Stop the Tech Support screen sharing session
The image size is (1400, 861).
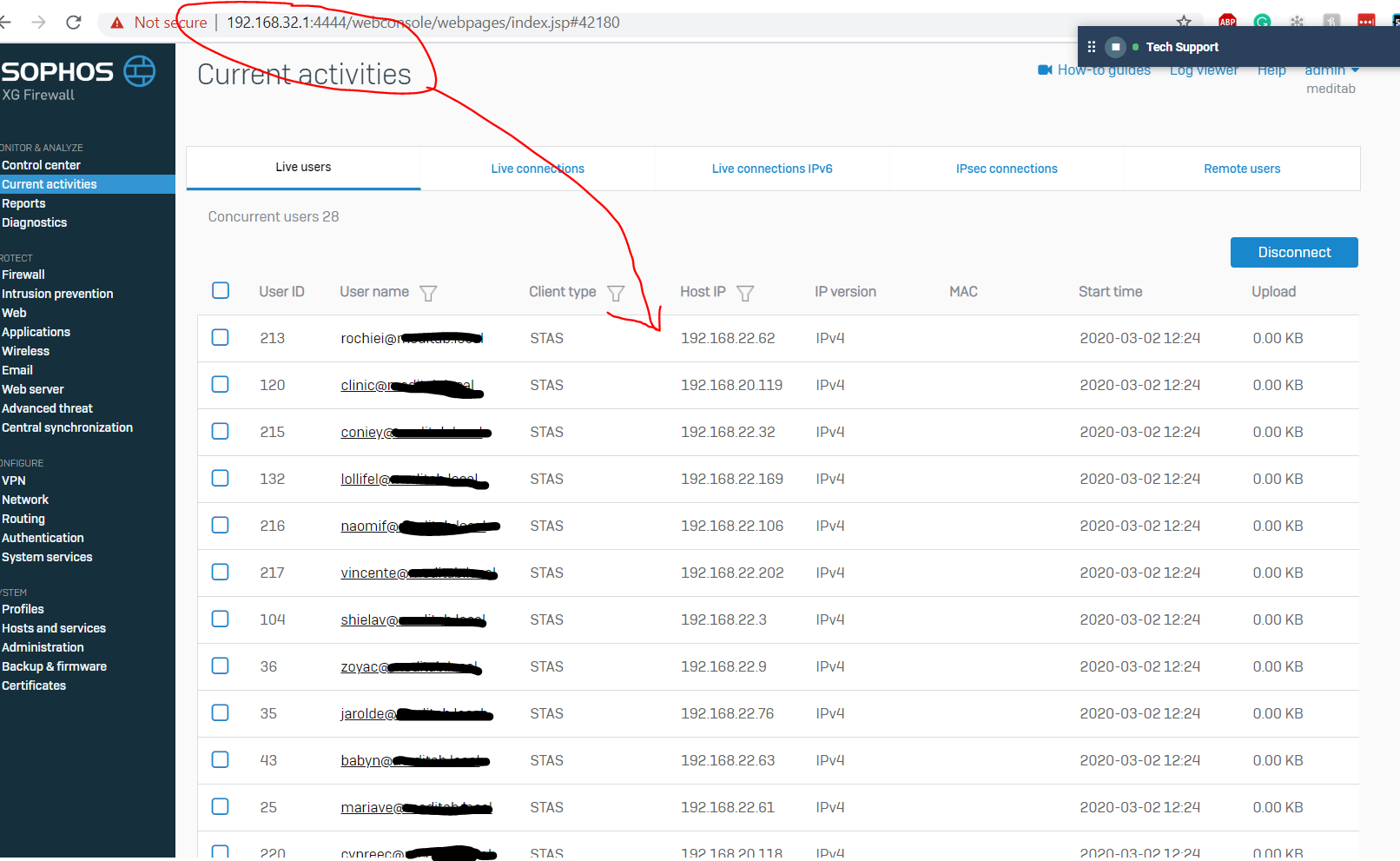(1116, 47)
